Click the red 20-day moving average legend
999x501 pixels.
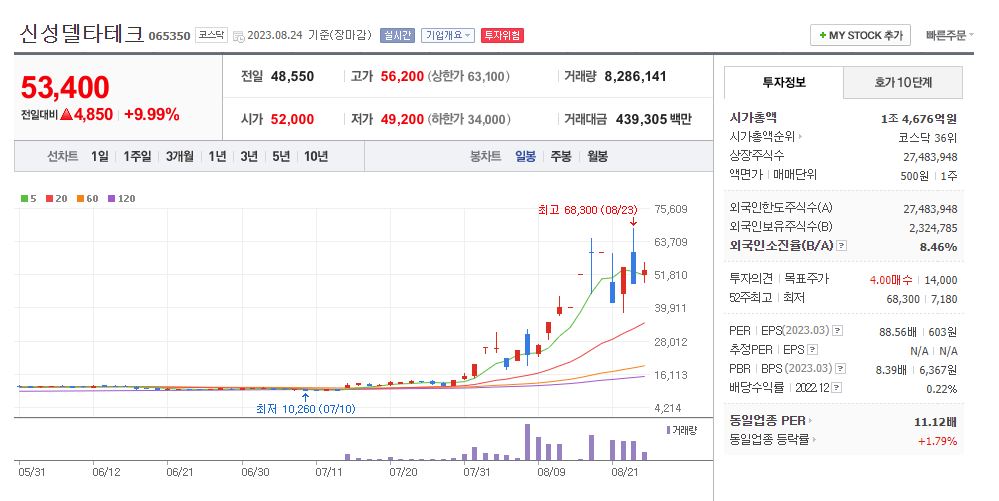(57, 199)
